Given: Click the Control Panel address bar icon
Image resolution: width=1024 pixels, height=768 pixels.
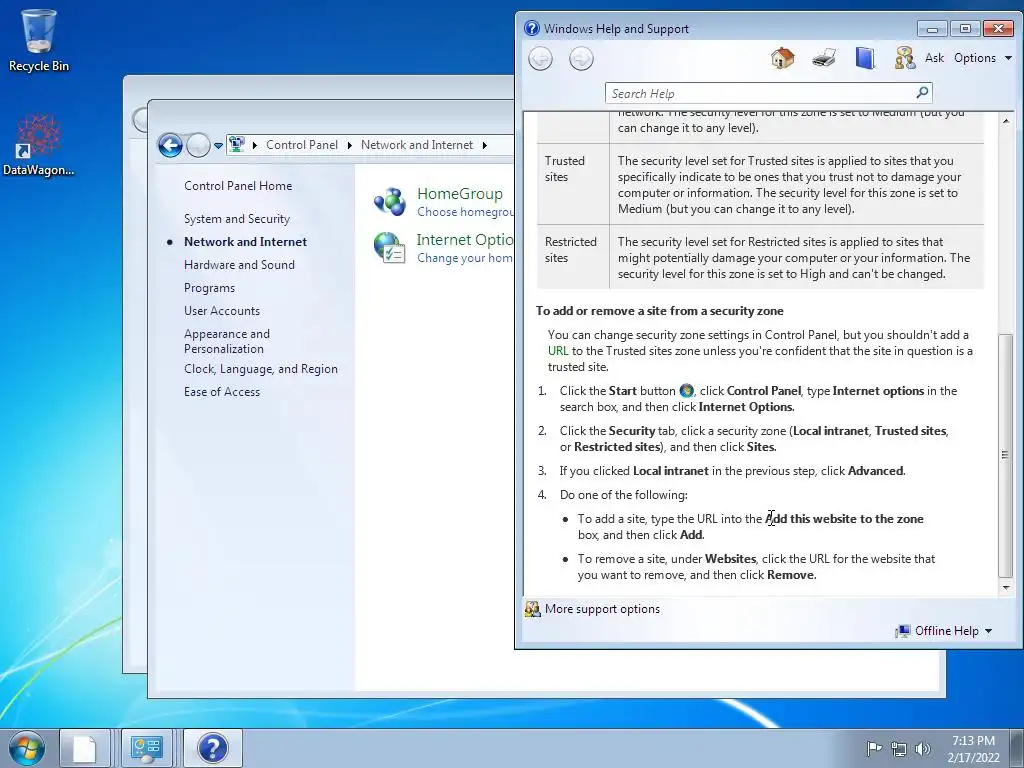Looking at the screenshot, I should click(236, 144).
